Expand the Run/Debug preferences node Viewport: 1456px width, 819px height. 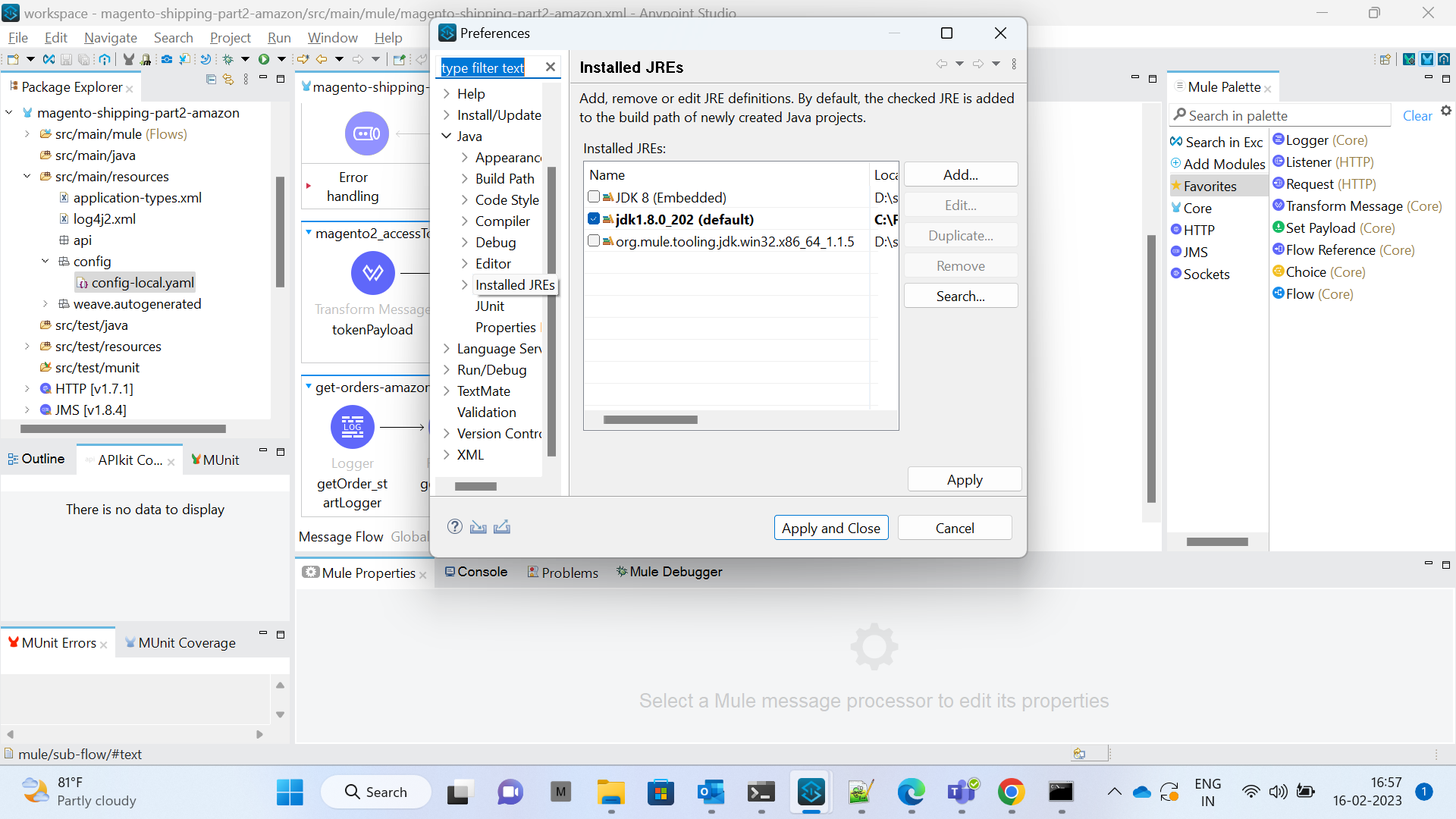click(x=447, y=369)
